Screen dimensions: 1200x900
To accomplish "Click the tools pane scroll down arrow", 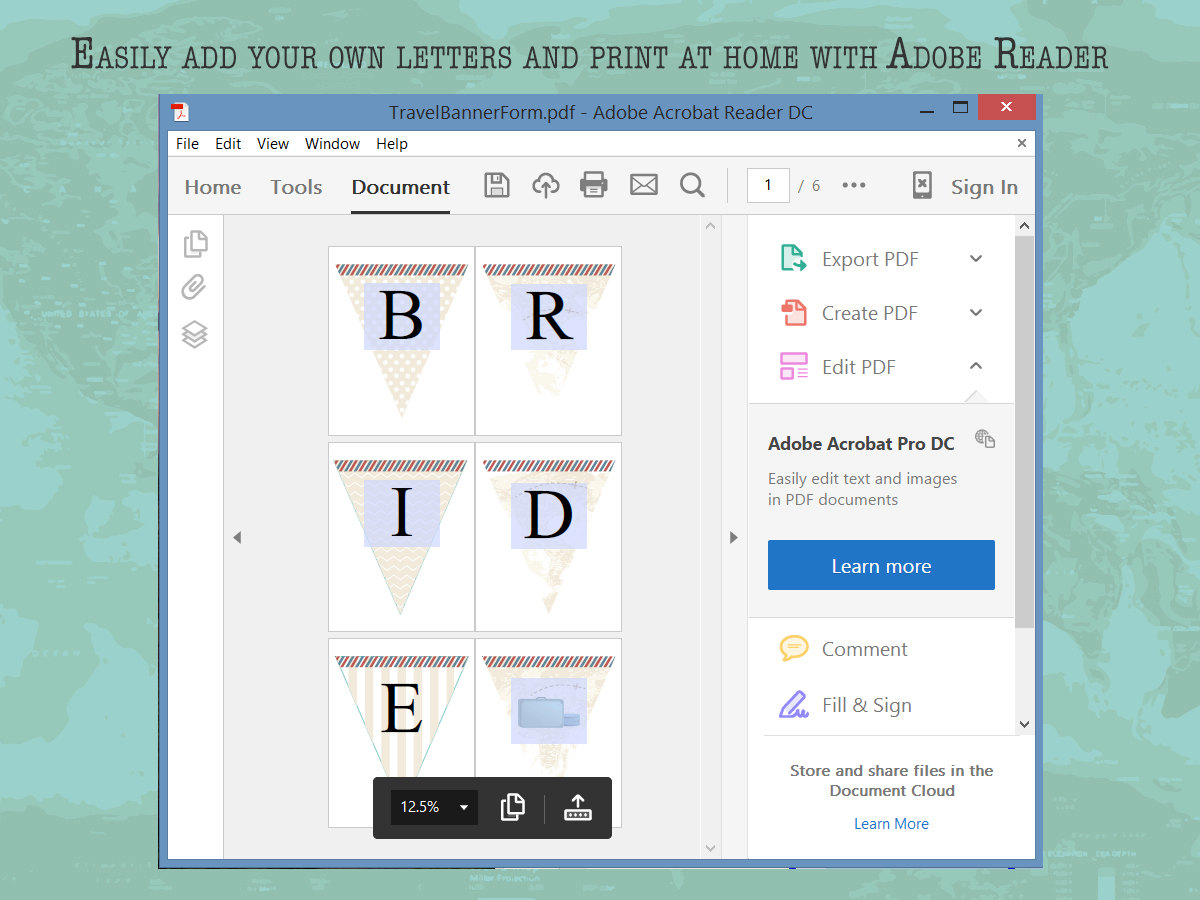I will point(1024,723).
